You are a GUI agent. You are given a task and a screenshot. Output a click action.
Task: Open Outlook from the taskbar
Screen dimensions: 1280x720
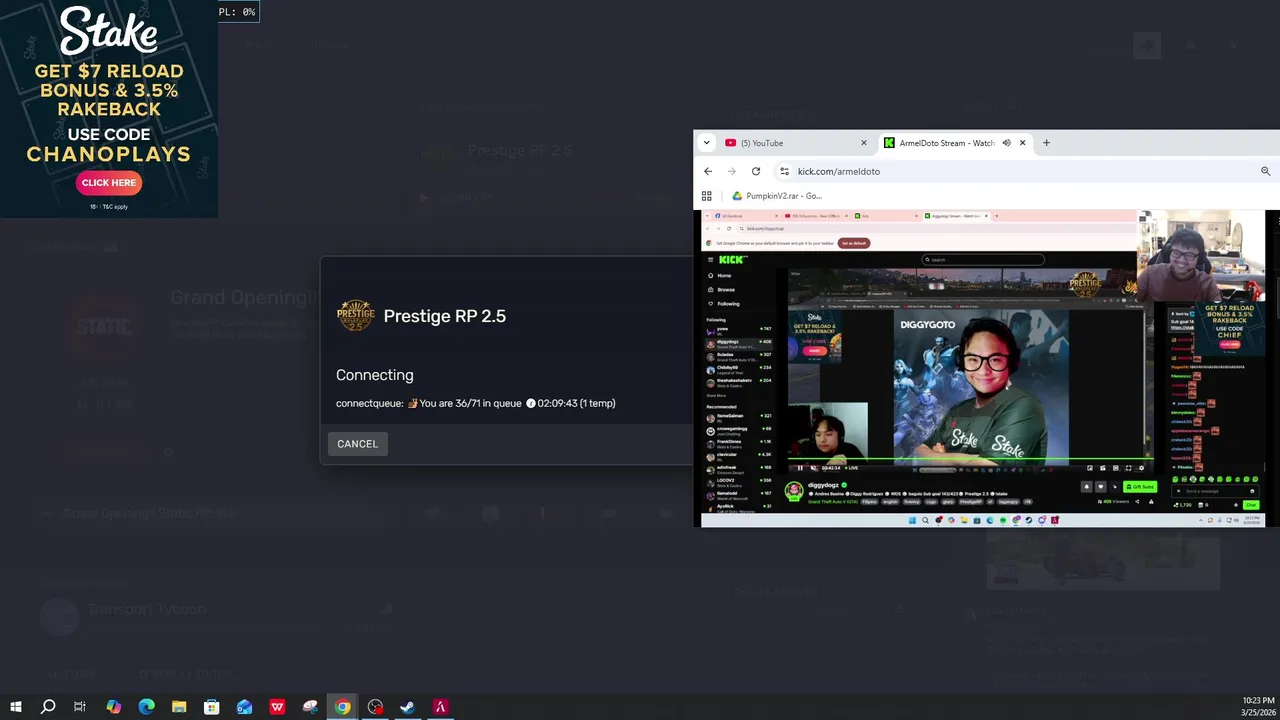244,707
